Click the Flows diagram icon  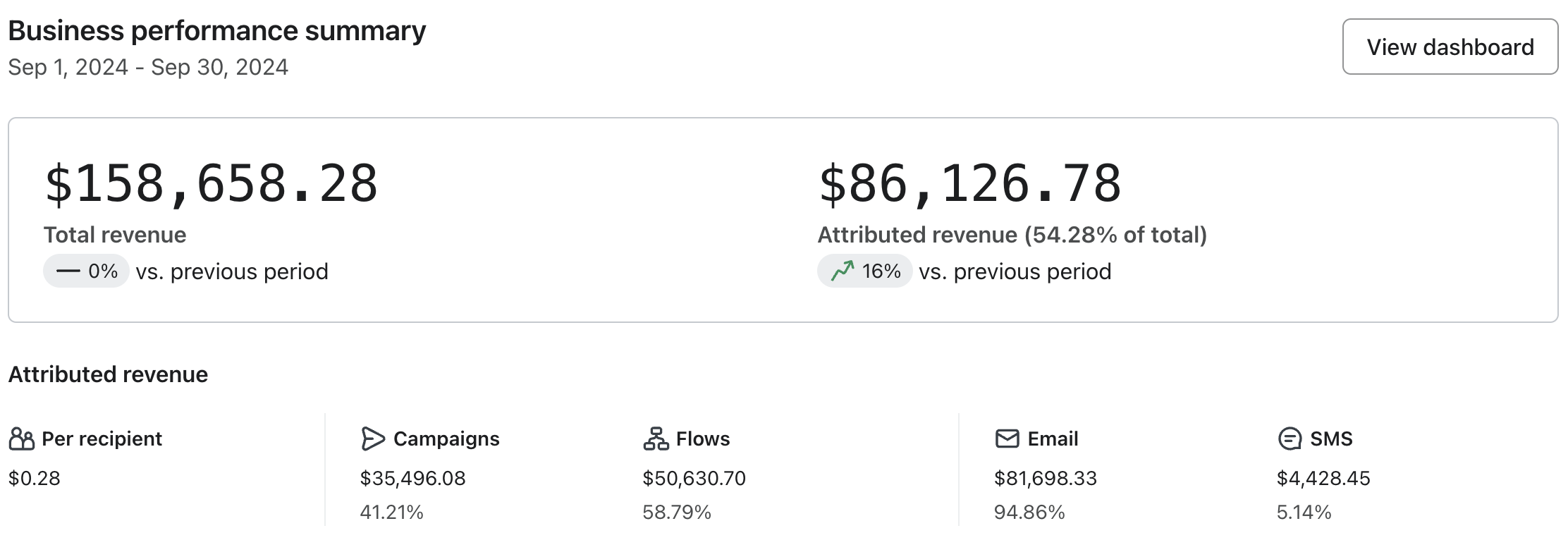coord(656,439)
